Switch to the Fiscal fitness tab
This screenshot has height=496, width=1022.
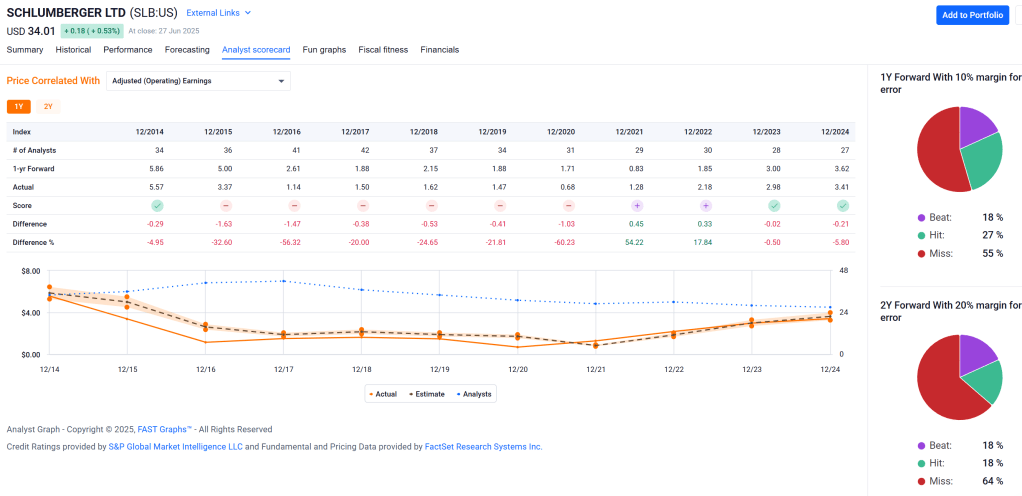(383, 49)
